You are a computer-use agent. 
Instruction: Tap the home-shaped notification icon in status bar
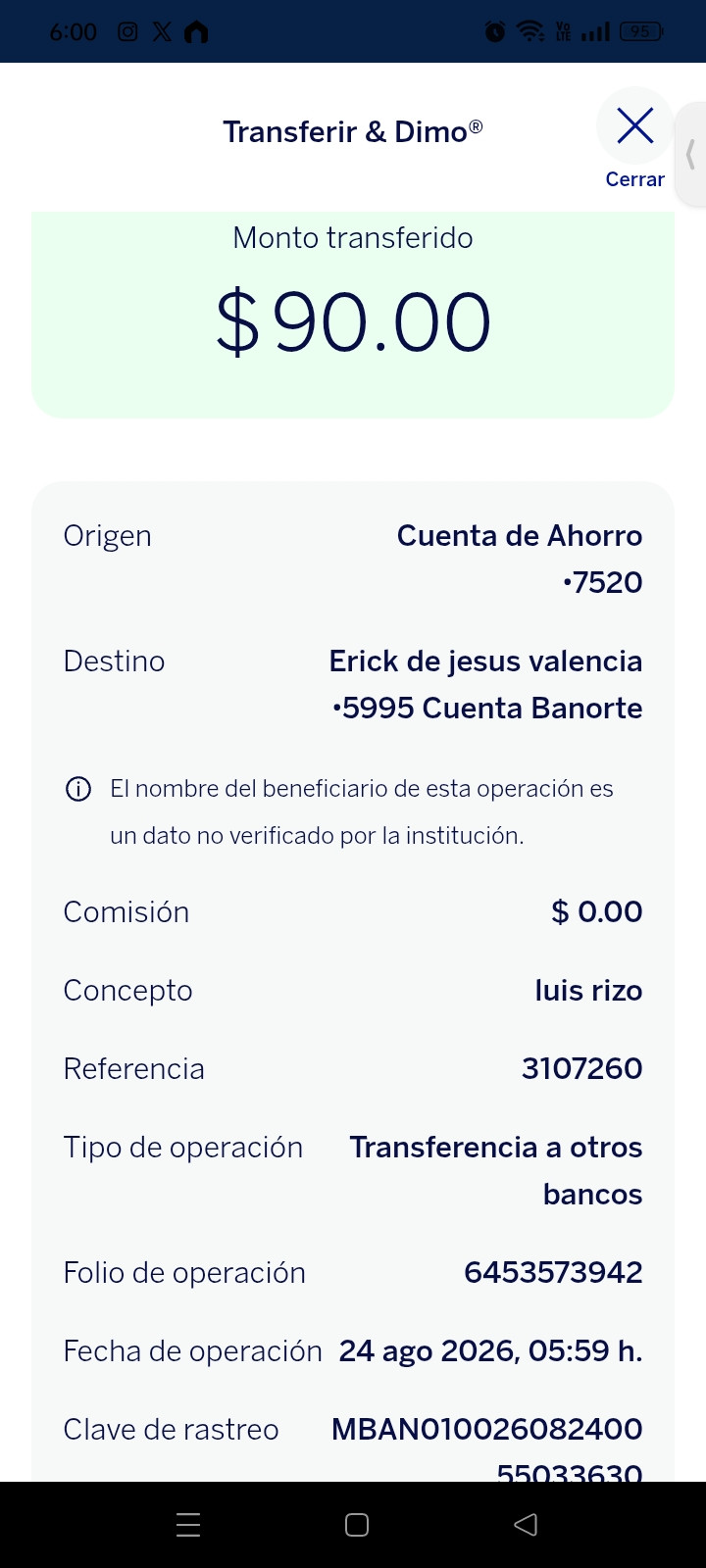pyautogui.click(x=196, y=31)
